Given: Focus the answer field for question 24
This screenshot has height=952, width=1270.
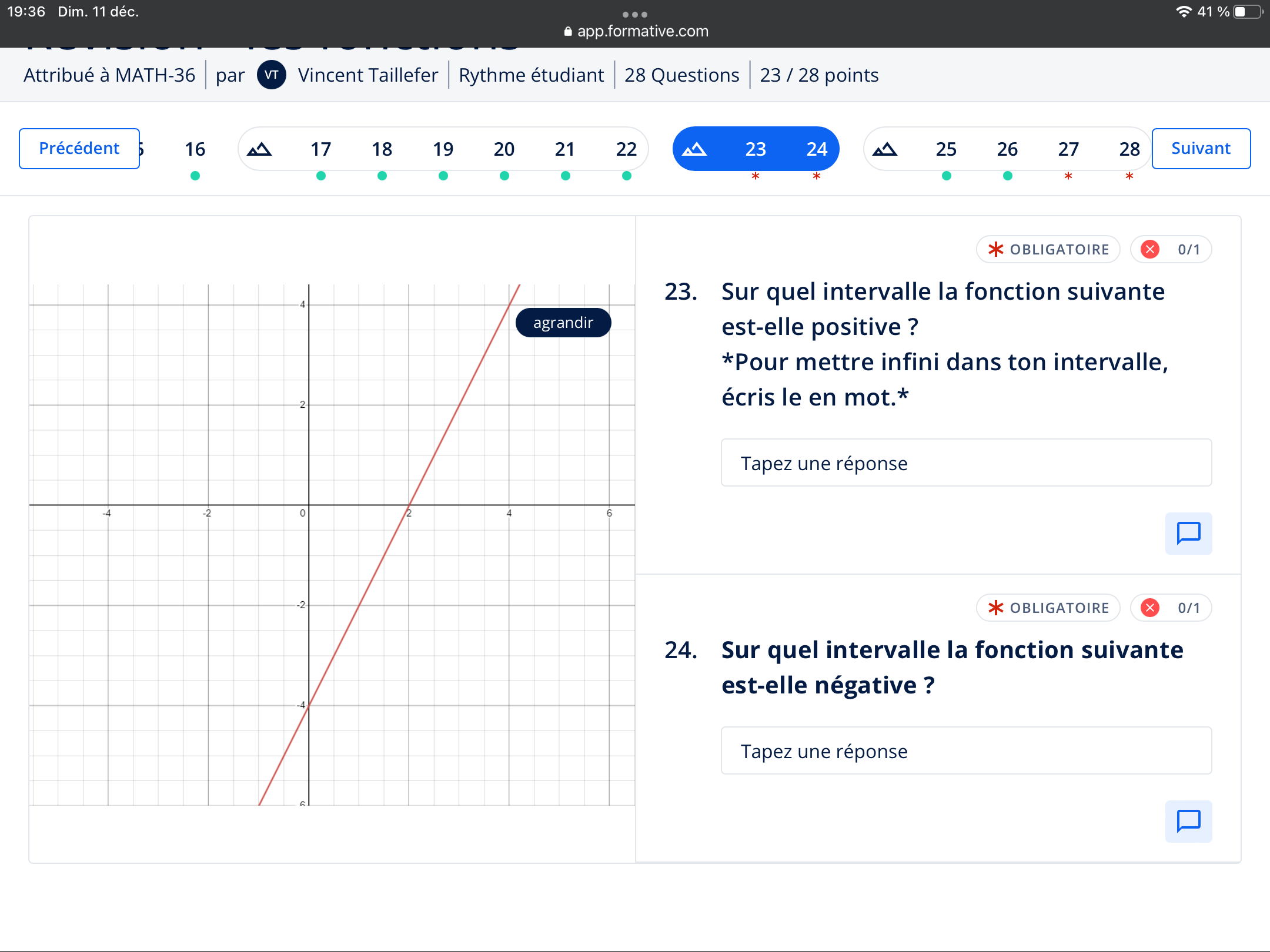Looking at the screenshot, I should tap(966, 751).
